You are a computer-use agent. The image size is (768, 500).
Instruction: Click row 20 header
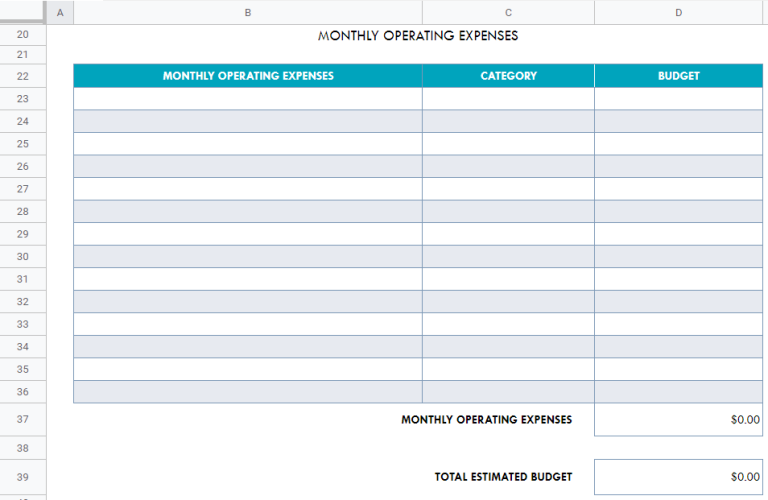point(23,35)
